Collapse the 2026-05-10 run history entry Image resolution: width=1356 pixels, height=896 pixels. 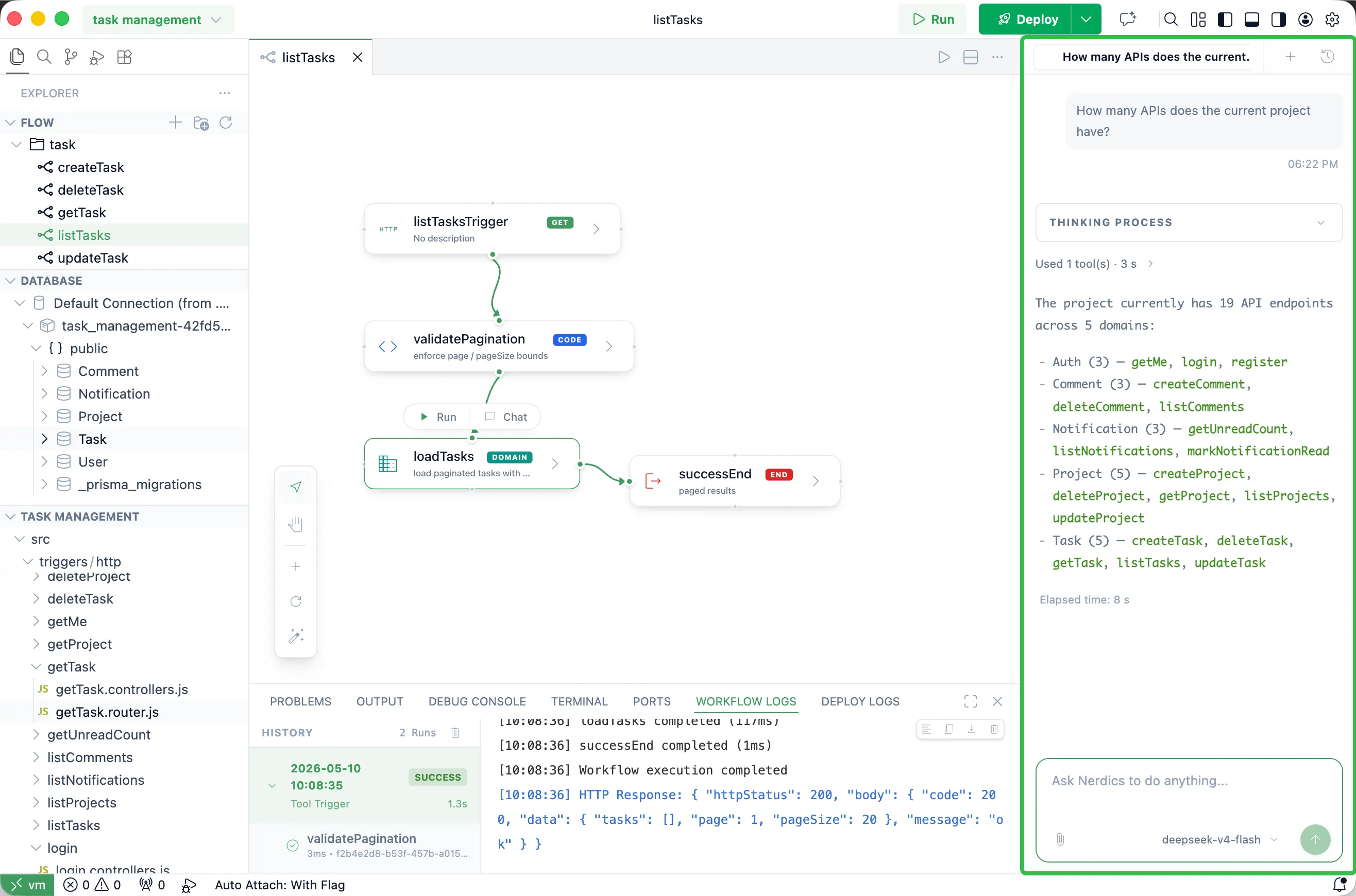272,786
